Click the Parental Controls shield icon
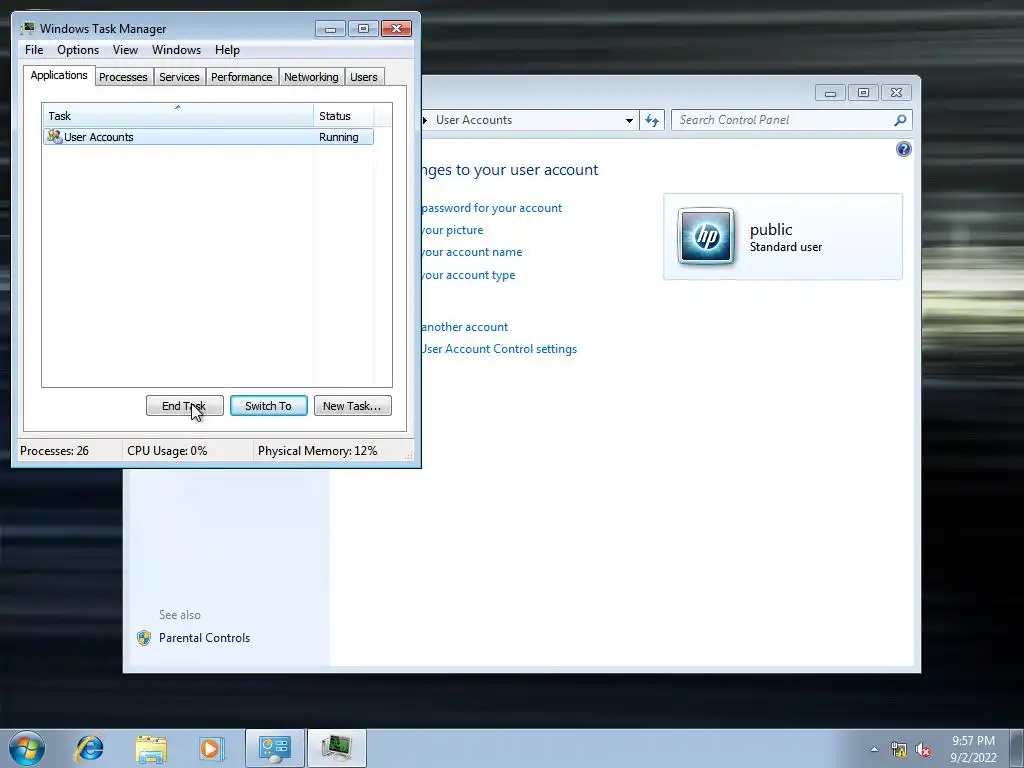1024x768 pixels. click(x=144, y=638)
